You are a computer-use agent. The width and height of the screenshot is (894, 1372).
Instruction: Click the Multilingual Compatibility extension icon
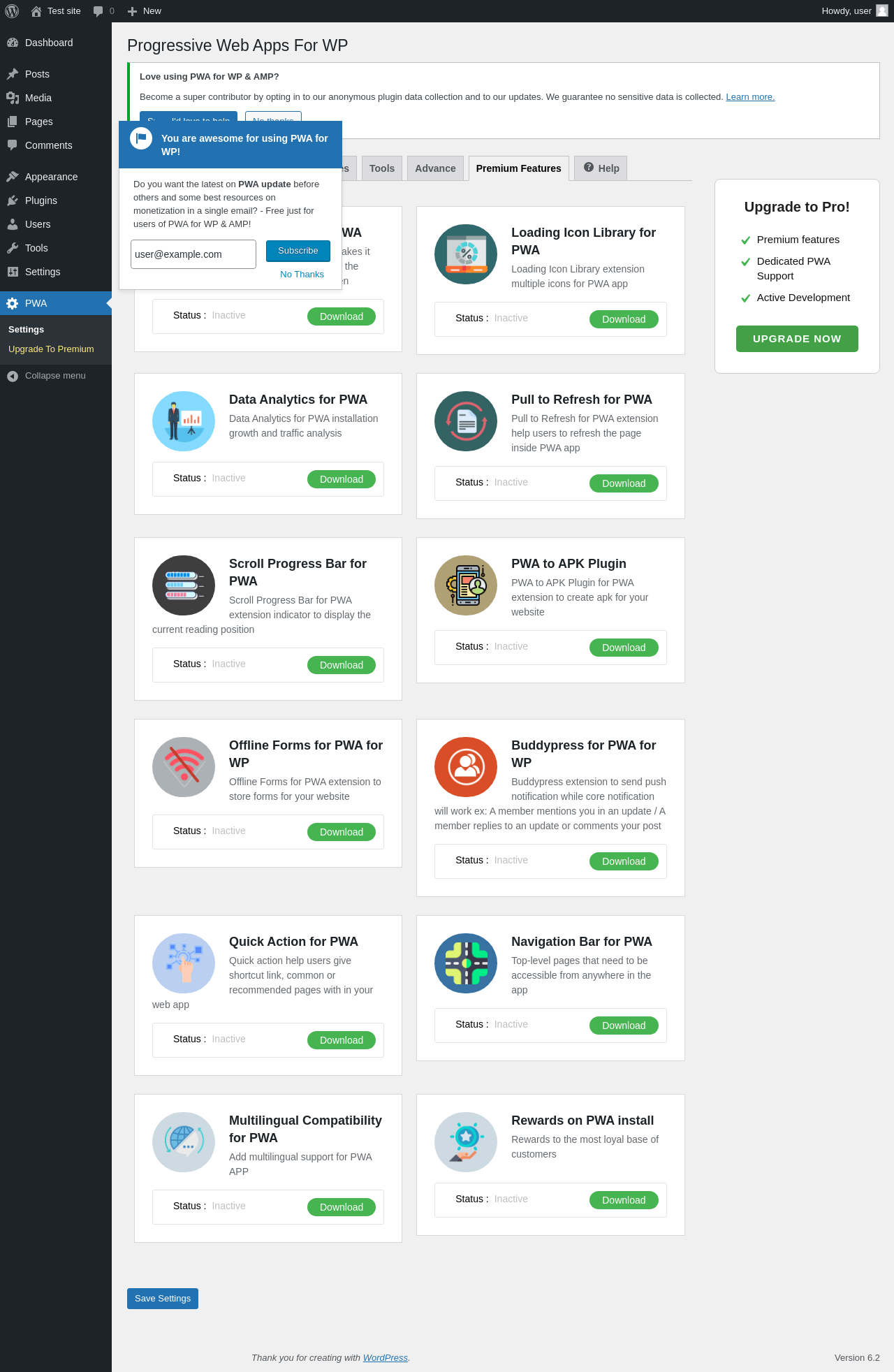[x=184, y=1142]
